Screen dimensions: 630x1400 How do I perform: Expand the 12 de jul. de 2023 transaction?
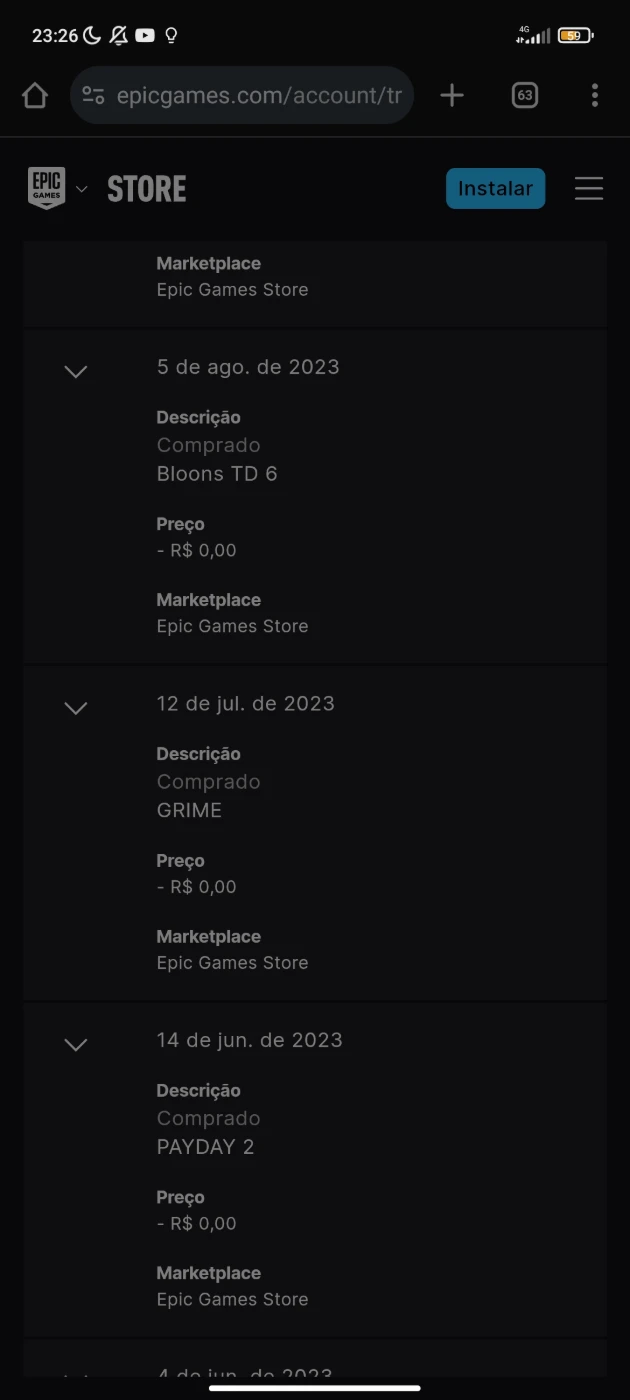click(76, 708)
